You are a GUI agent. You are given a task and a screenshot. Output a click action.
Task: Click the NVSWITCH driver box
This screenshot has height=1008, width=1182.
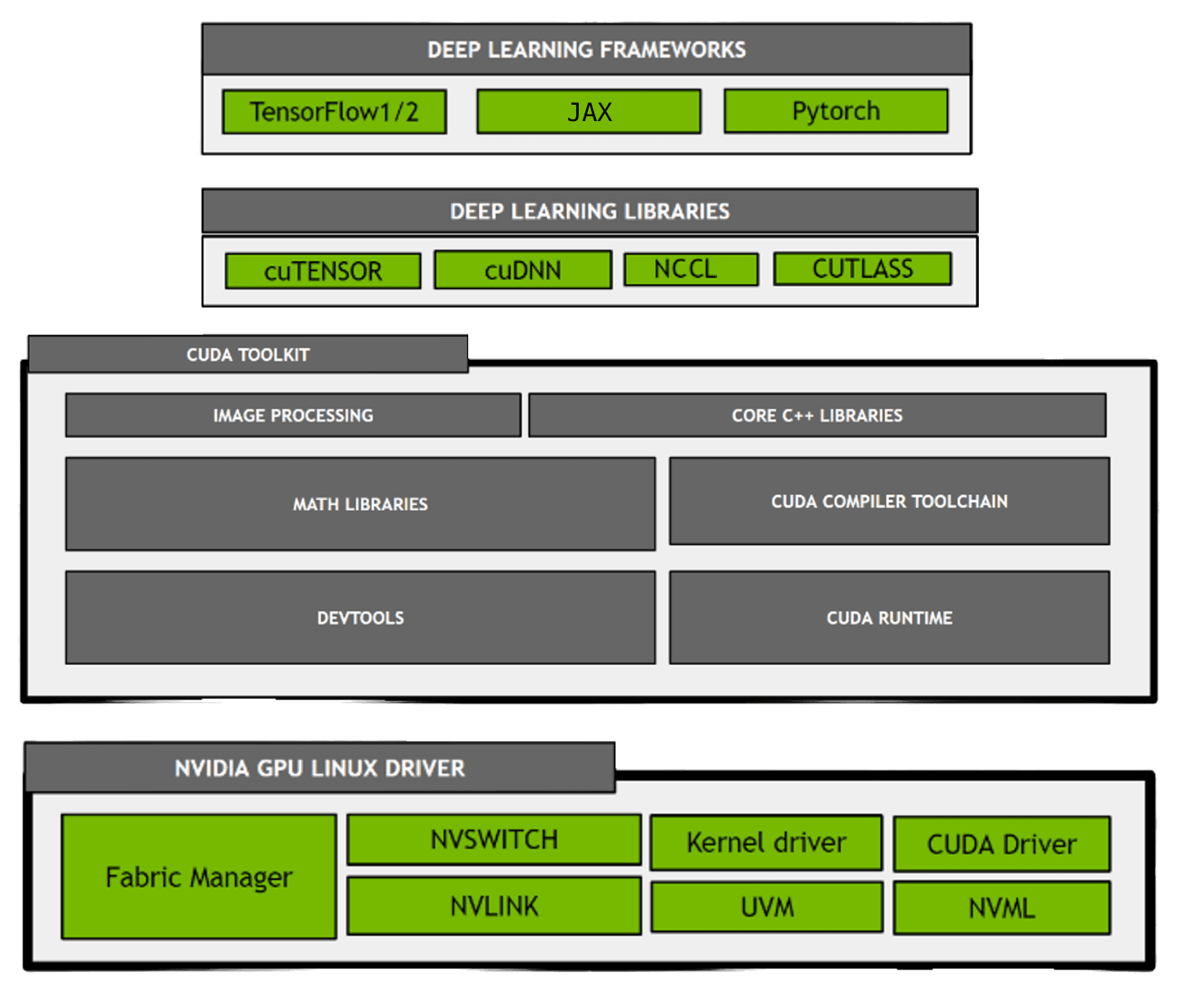[494, 839]
